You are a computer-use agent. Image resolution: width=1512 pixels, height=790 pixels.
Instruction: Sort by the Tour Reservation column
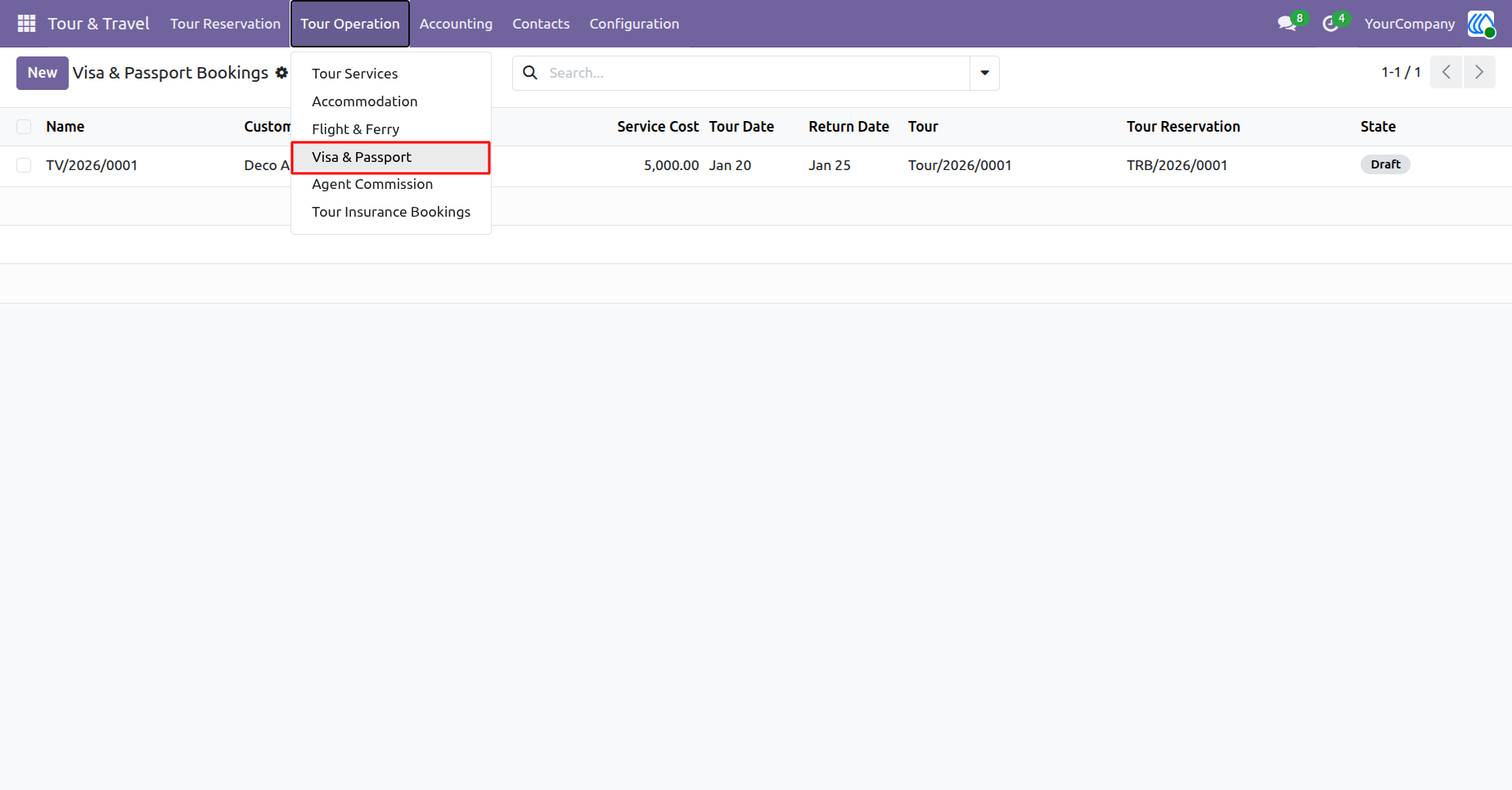click(x=1183, y=127)
